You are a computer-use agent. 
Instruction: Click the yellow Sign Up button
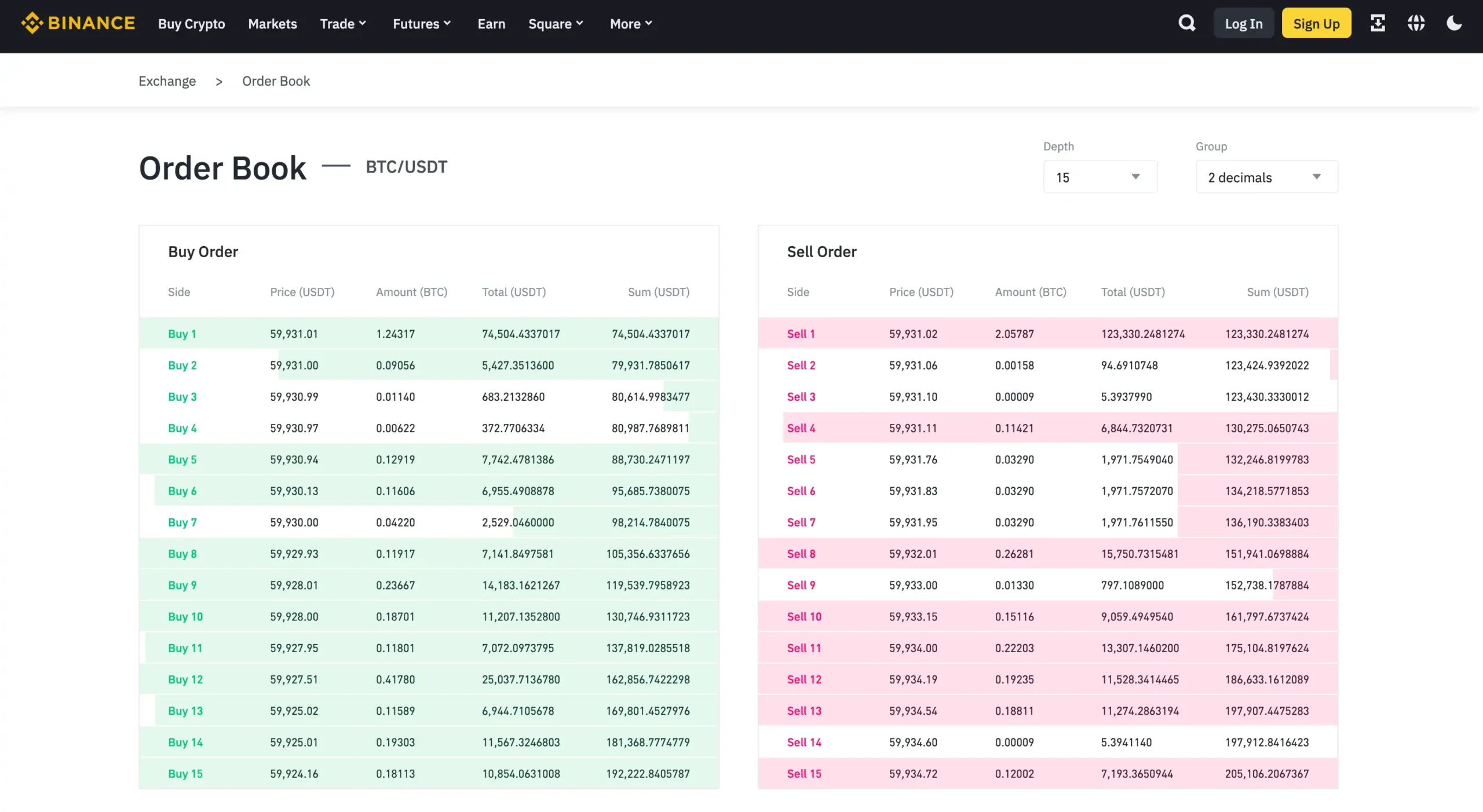tap(1316, 24)
